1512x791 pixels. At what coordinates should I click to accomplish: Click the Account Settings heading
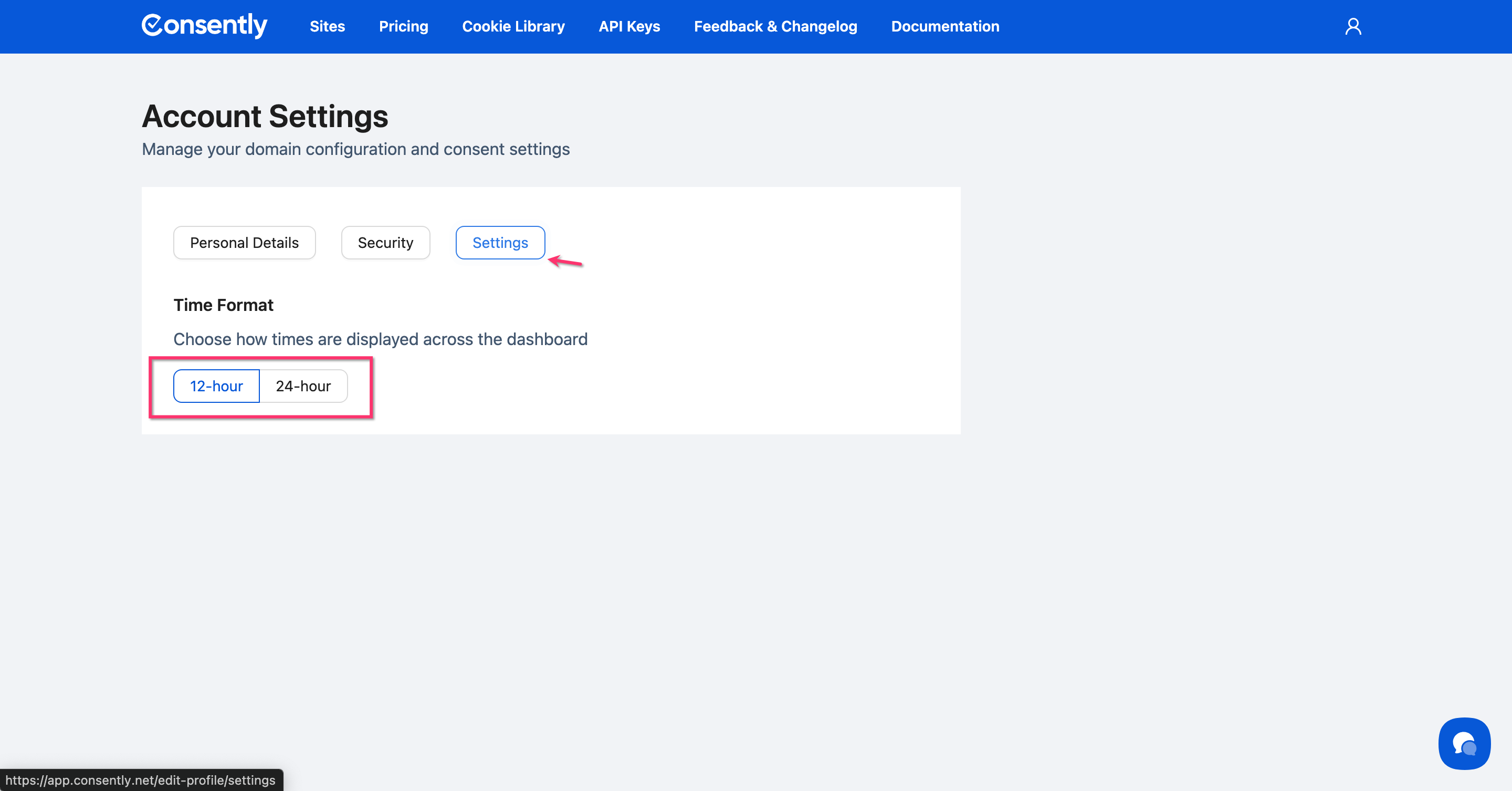click(265, 116)
